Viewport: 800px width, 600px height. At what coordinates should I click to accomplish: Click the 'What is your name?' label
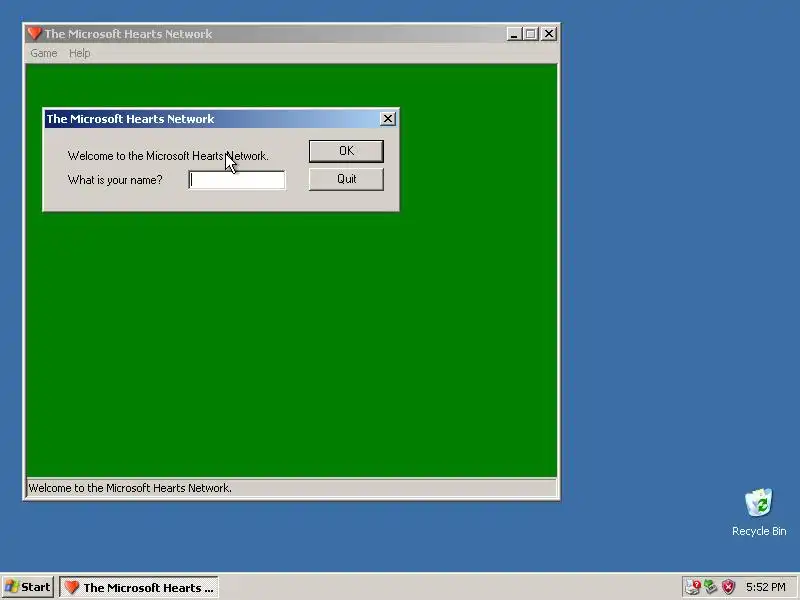tap(115, 180)
